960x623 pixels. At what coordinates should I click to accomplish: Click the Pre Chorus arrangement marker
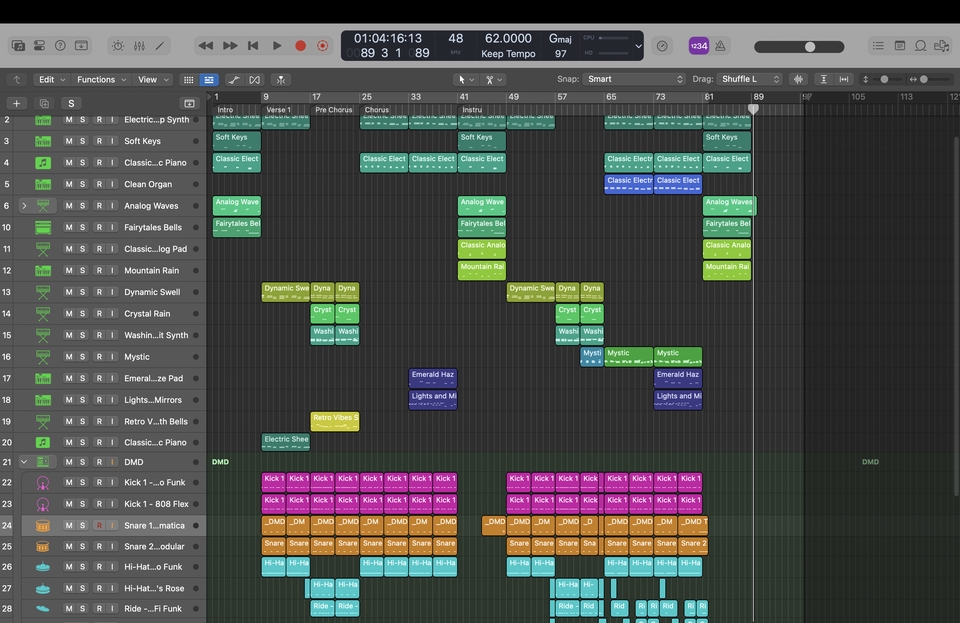click(x=334, y=110)
